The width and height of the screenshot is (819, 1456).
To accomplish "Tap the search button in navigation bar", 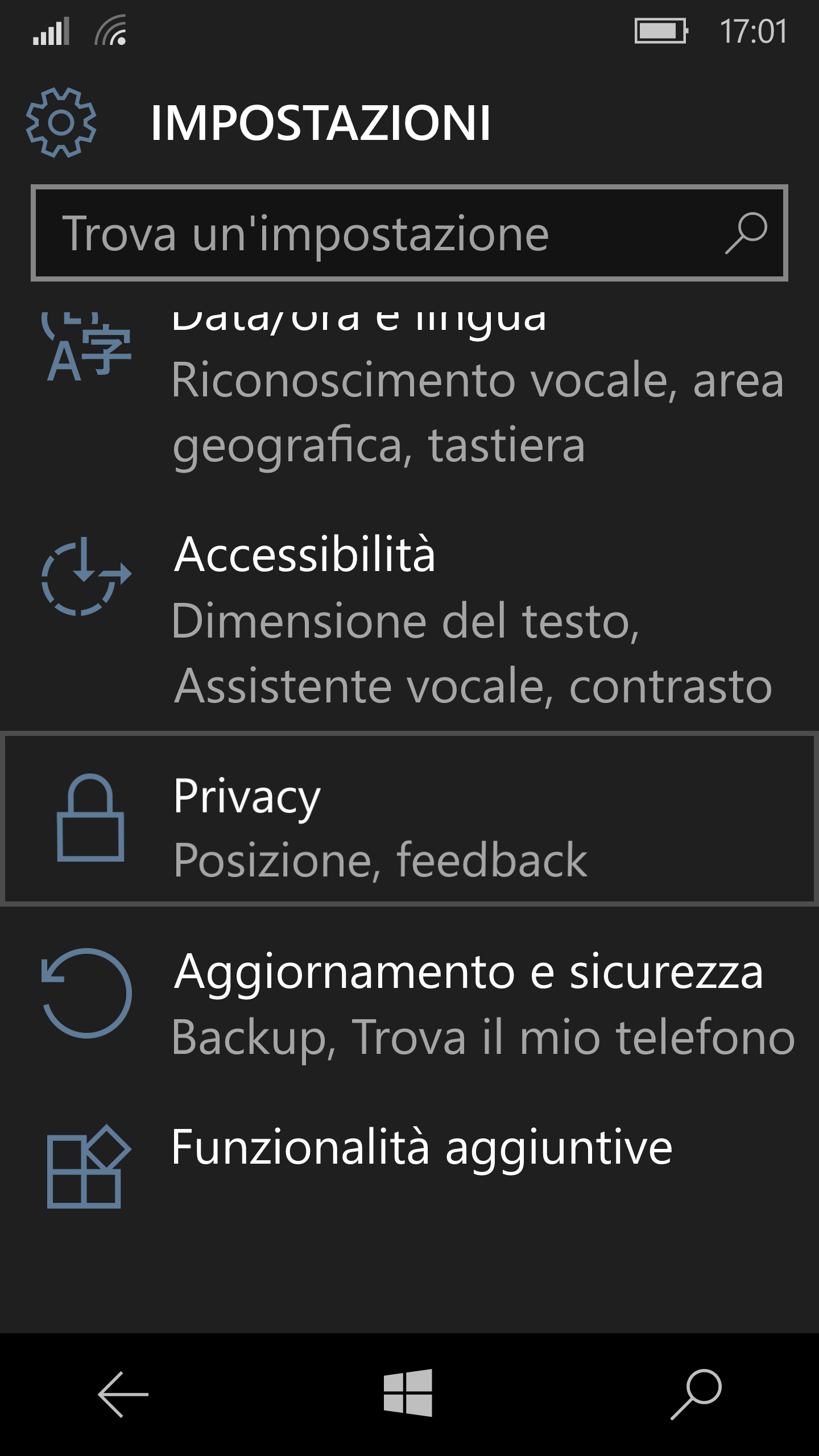I will pos(696,1393).
